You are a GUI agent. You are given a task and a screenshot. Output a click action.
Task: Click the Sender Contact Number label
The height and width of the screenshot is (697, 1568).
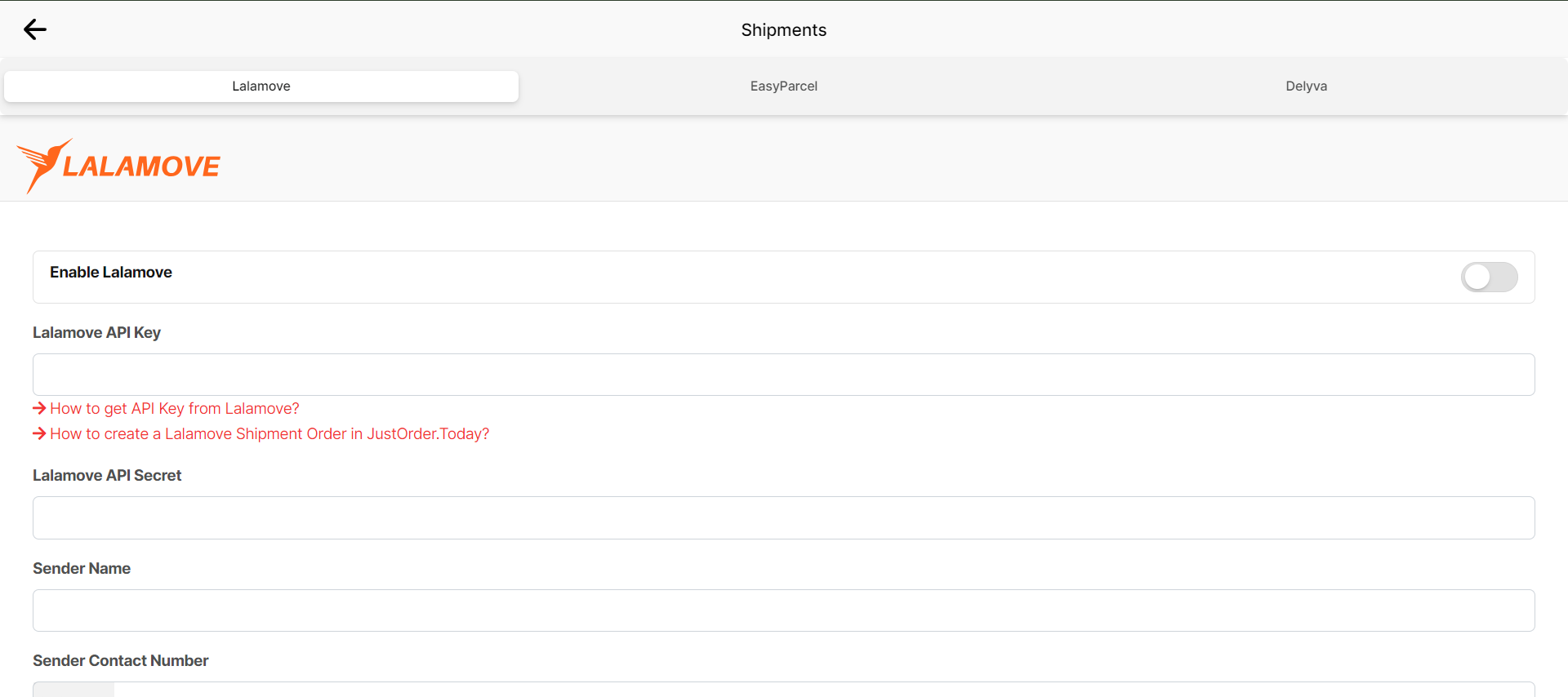[120, 660]
